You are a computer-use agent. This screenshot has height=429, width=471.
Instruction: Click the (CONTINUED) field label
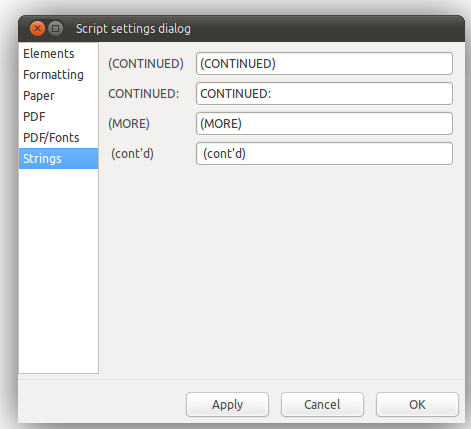(x=146, y=64)
